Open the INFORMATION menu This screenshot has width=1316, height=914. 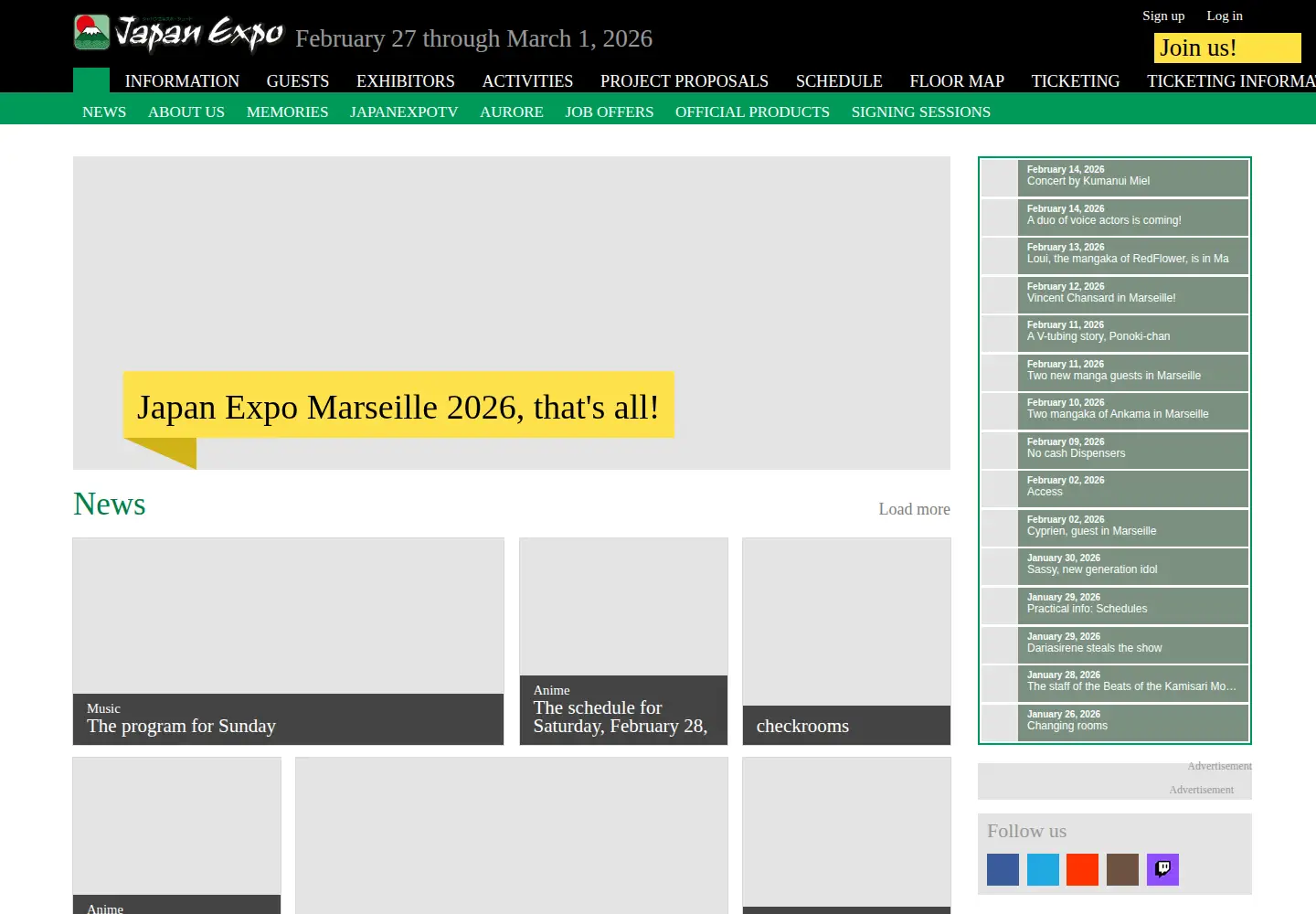182,81
